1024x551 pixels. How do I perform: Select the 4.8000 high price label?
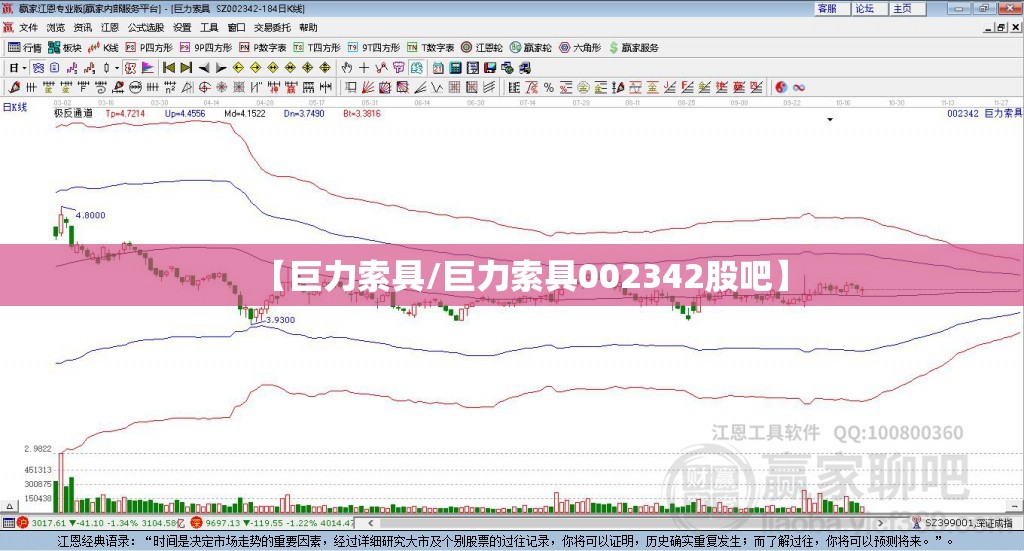[x=90, y=215]
